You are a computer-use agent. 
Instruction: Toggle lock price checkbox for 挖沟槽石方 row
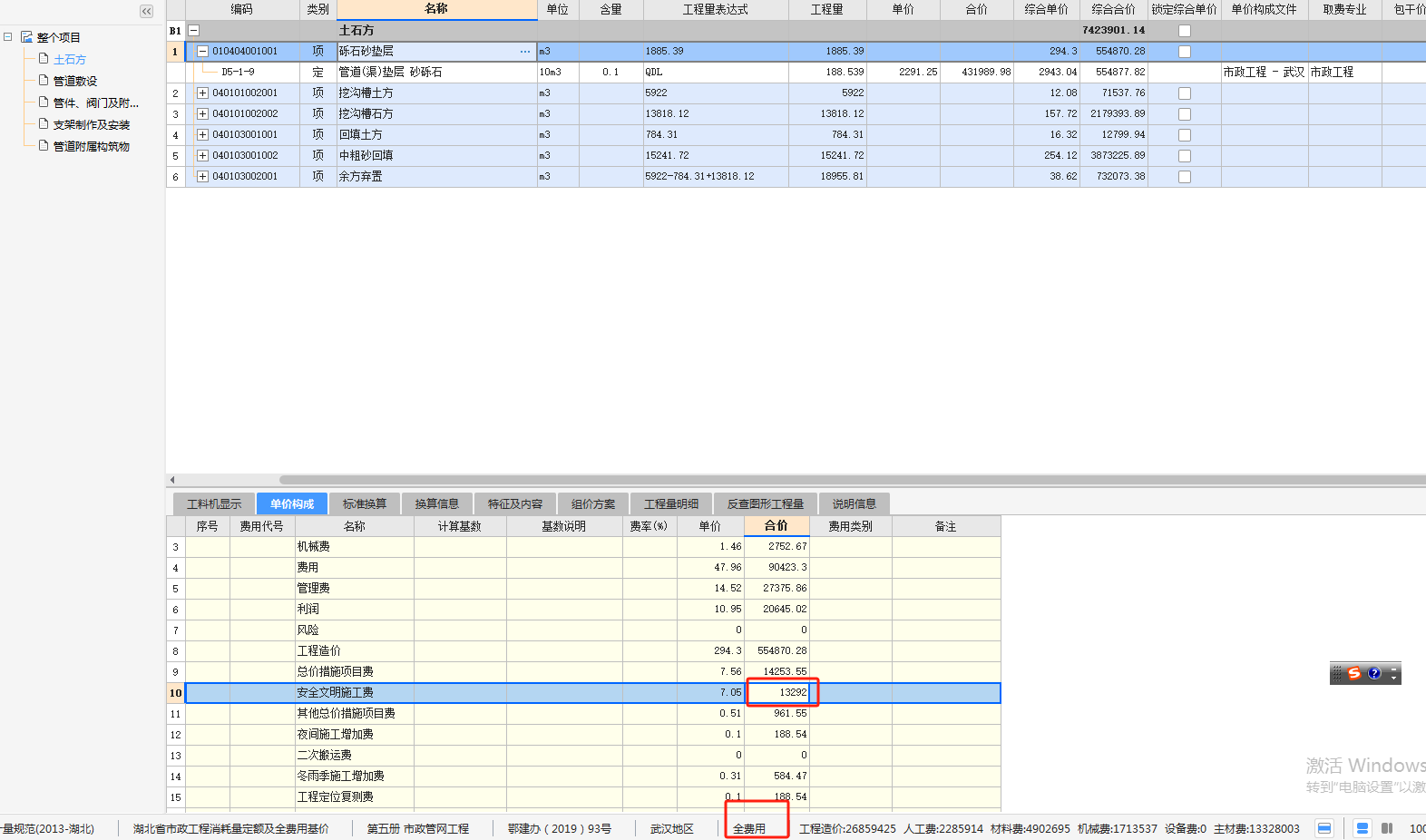click(1184, 114)
